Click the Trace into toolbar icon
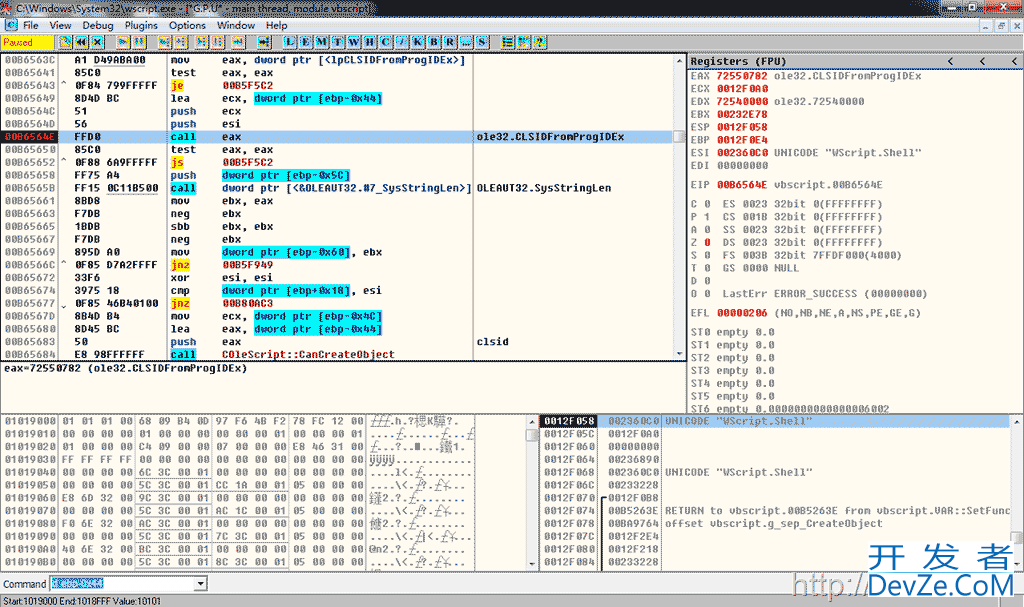 (202, 42)
